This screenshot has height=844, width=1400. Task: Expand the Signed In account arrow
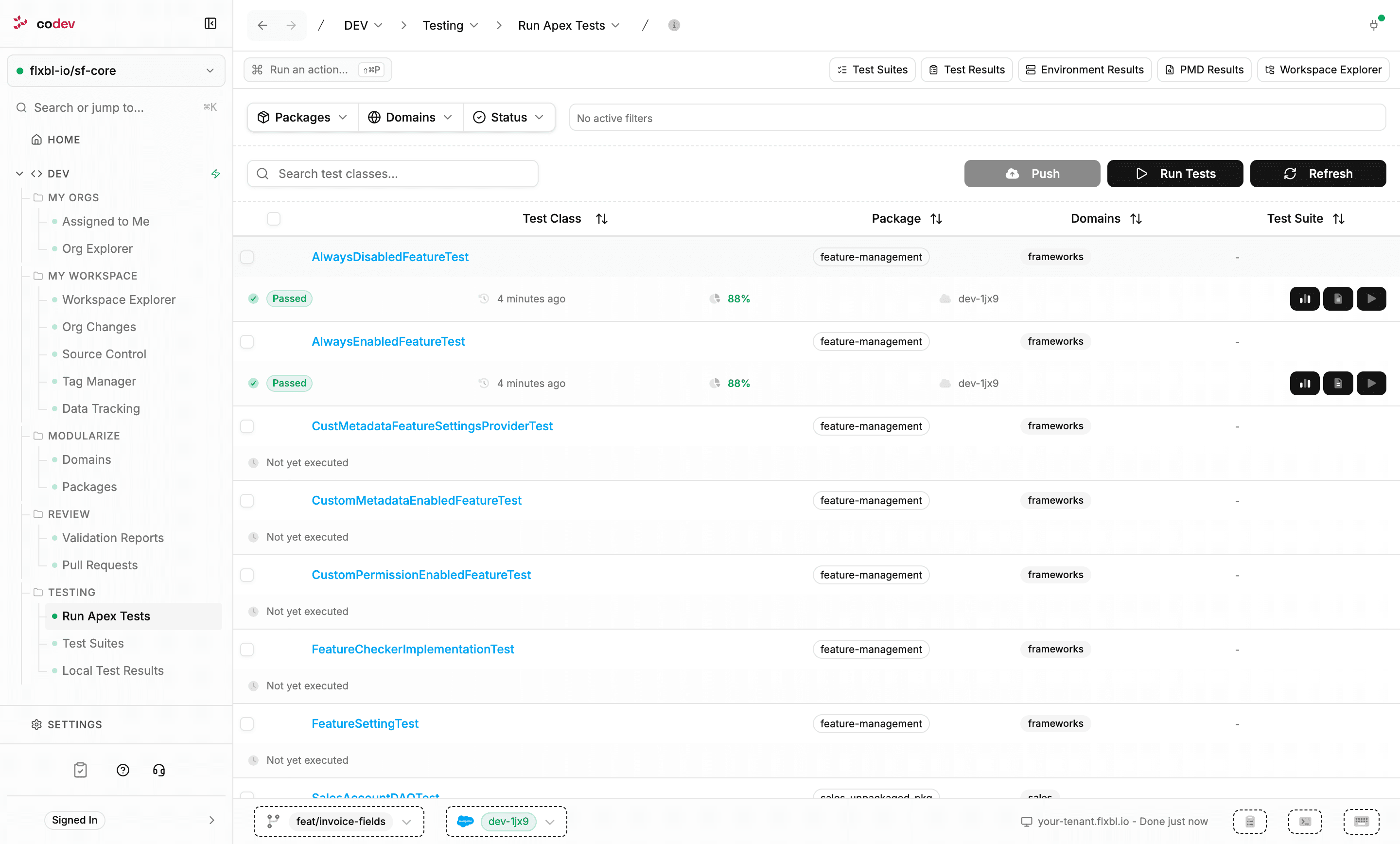pyautogui.click(x=211, y=820)
